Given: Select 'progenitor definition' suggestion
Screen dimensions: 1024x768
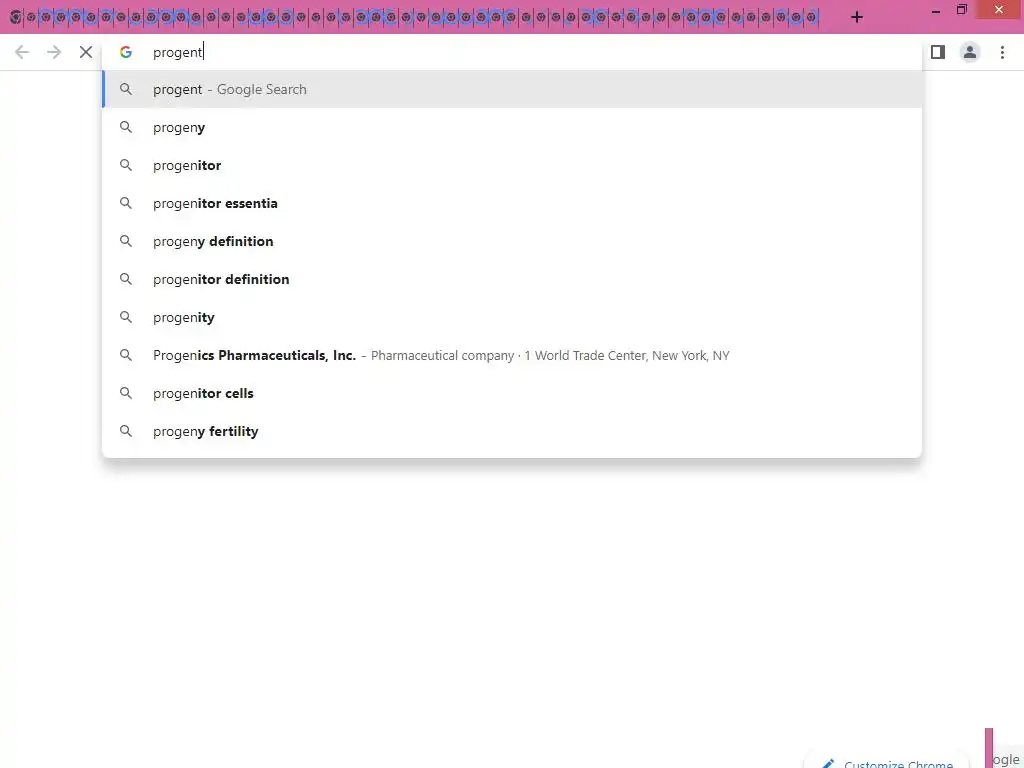Looking at the screenshot, I should pos(512,279).
